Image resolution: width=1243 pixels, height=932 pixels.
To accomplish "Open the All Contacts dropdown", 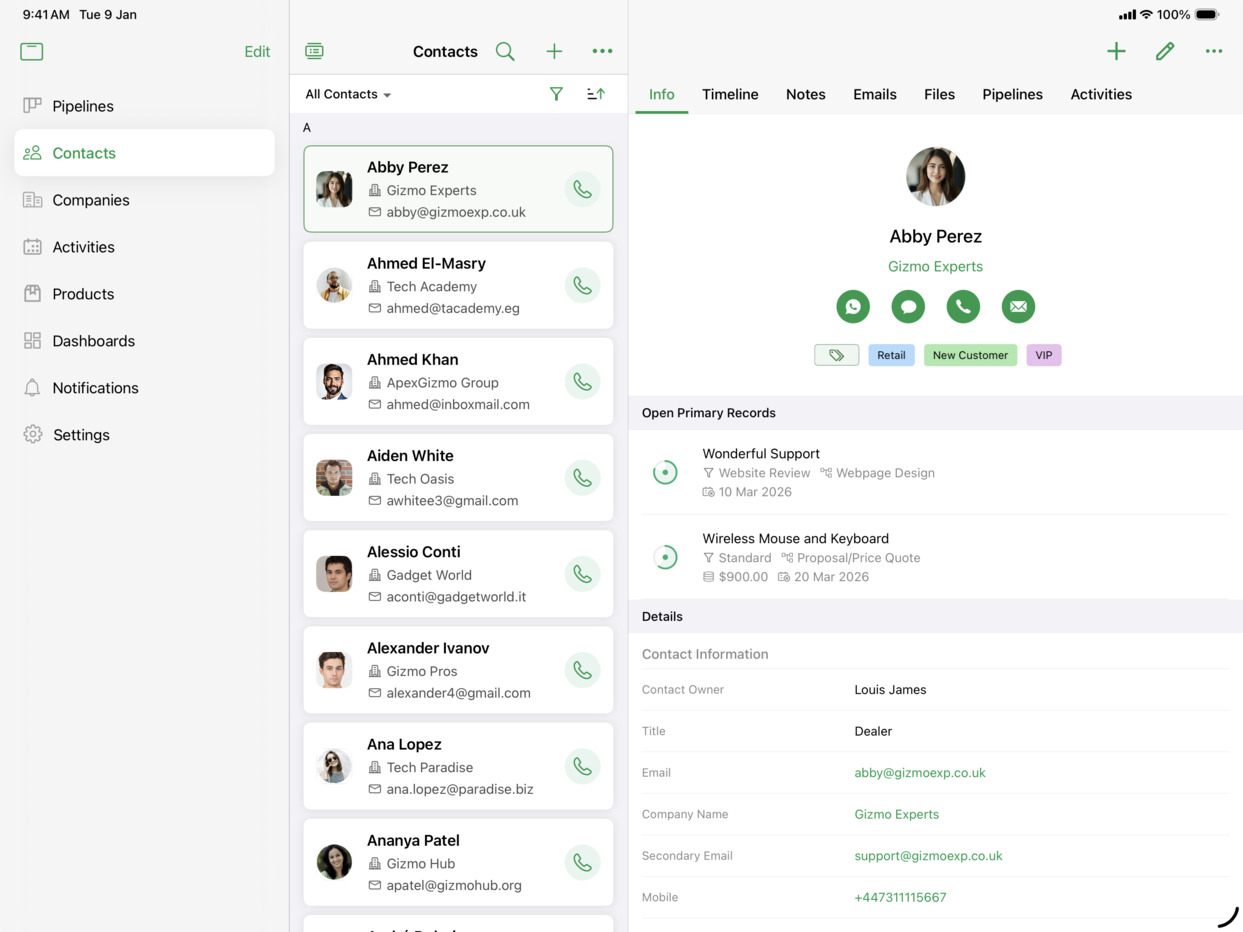I will point(346,93).
